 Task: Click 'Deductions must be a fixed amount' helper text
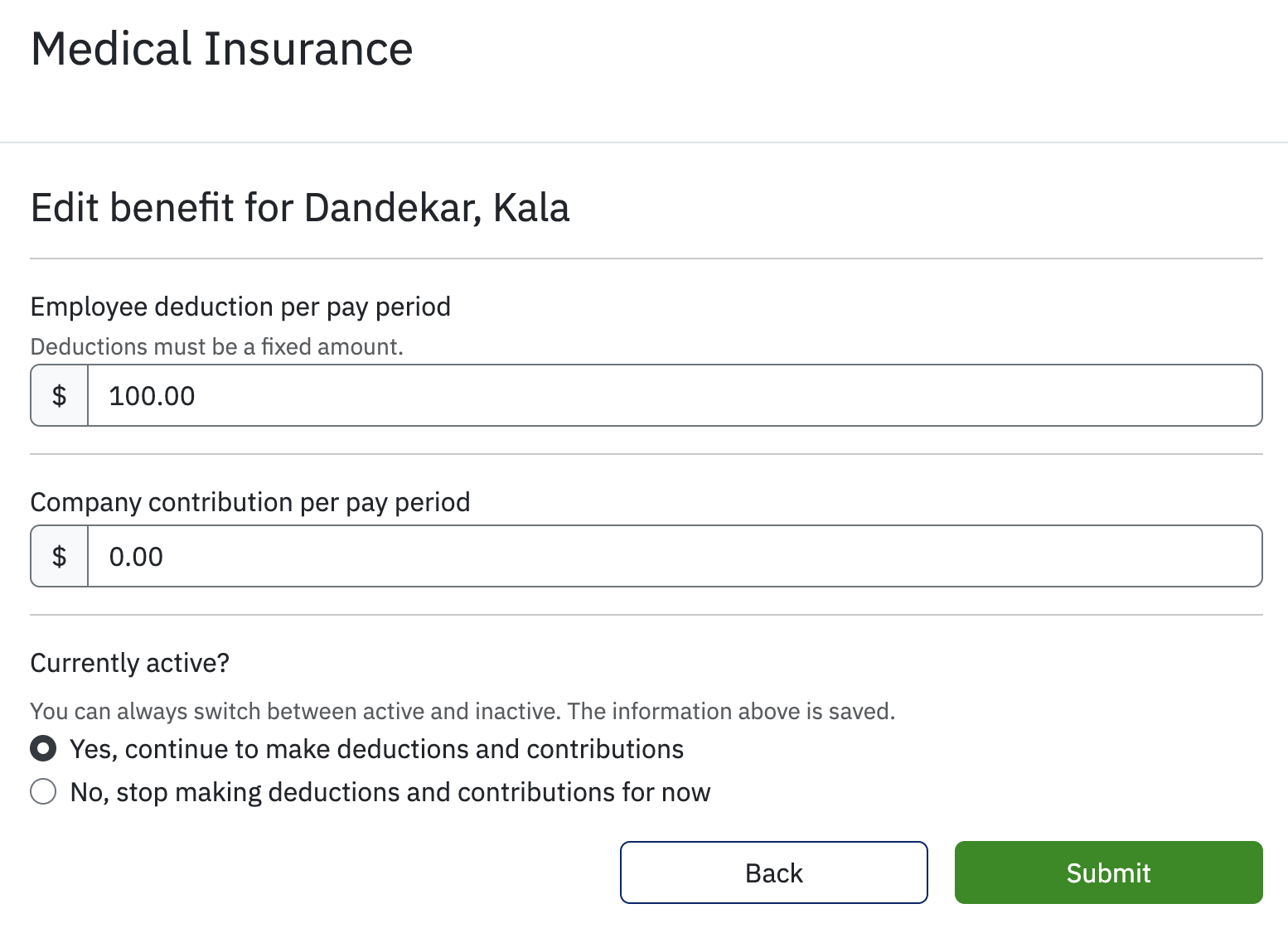(x=216, y=346)
